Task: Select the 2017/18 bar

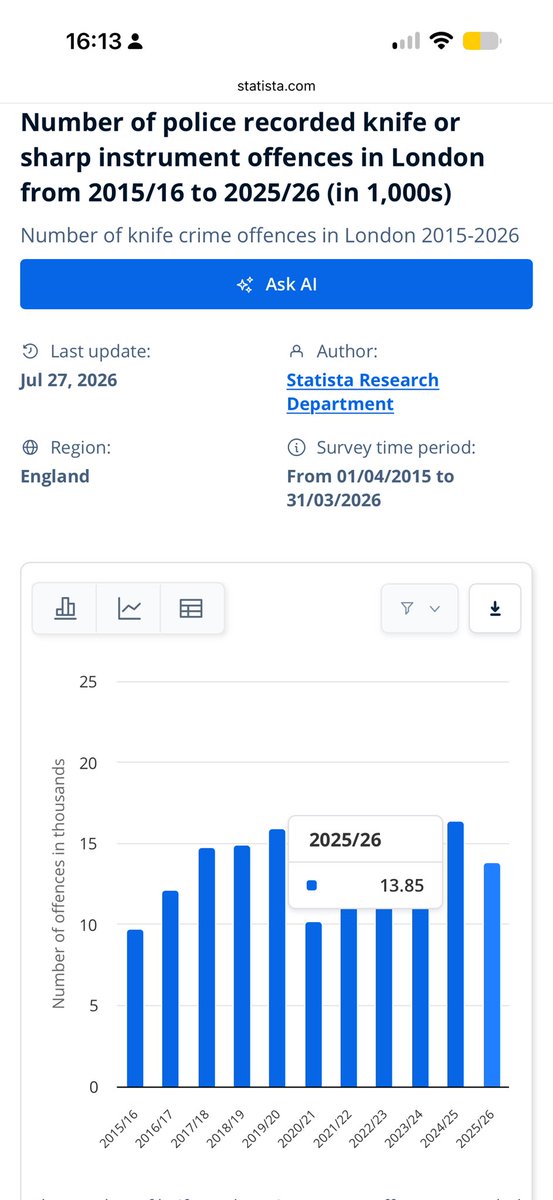Action: (206, 967)
